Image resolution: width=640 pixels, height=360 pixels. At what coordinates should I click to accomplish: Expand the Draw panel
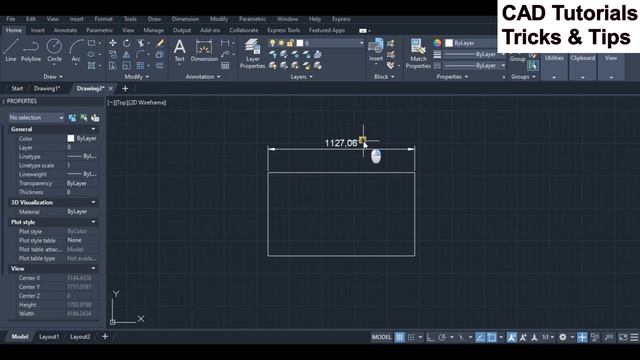pos(53,77)
